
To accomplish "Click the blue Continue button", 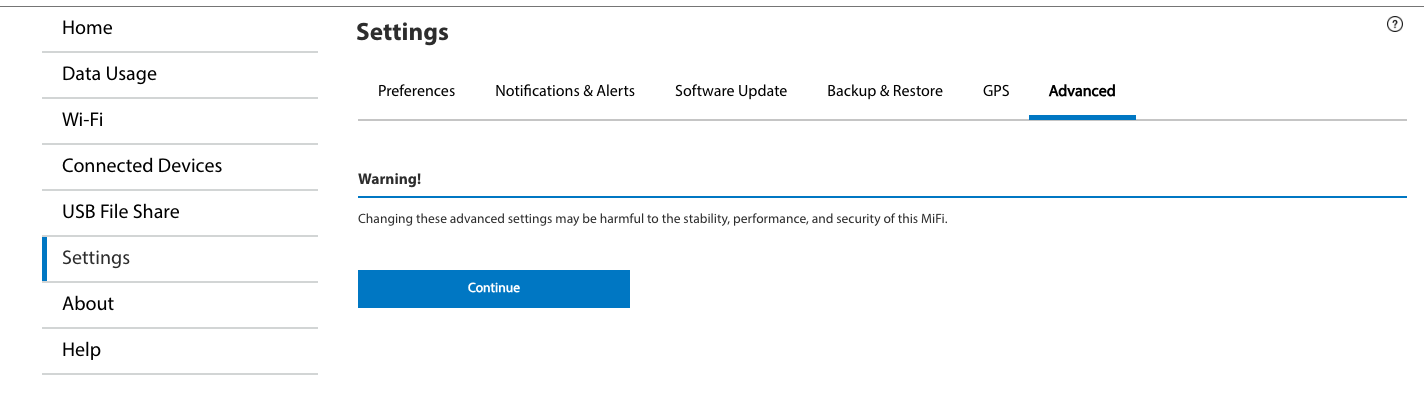I will 494,288.
